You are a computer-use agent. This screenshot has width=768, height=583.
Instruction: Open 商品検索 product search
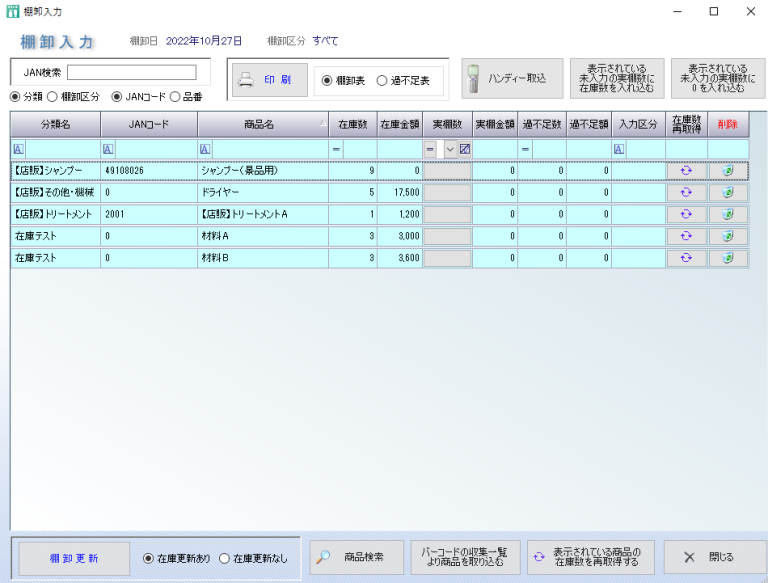tap(357, 557)
